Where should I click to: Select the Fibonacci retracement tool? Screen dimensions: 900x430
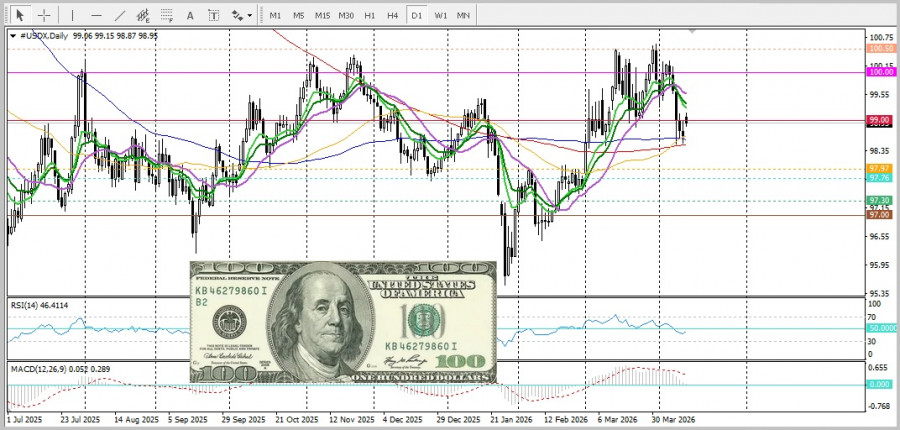[167, 16]
